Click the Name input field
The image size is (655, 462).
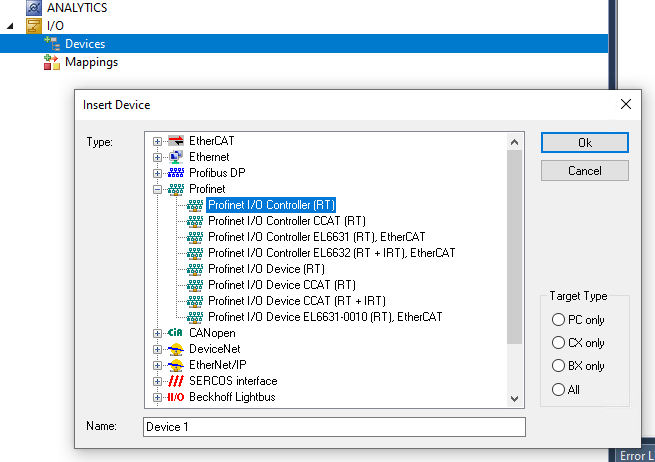click(x=334, y=427)
